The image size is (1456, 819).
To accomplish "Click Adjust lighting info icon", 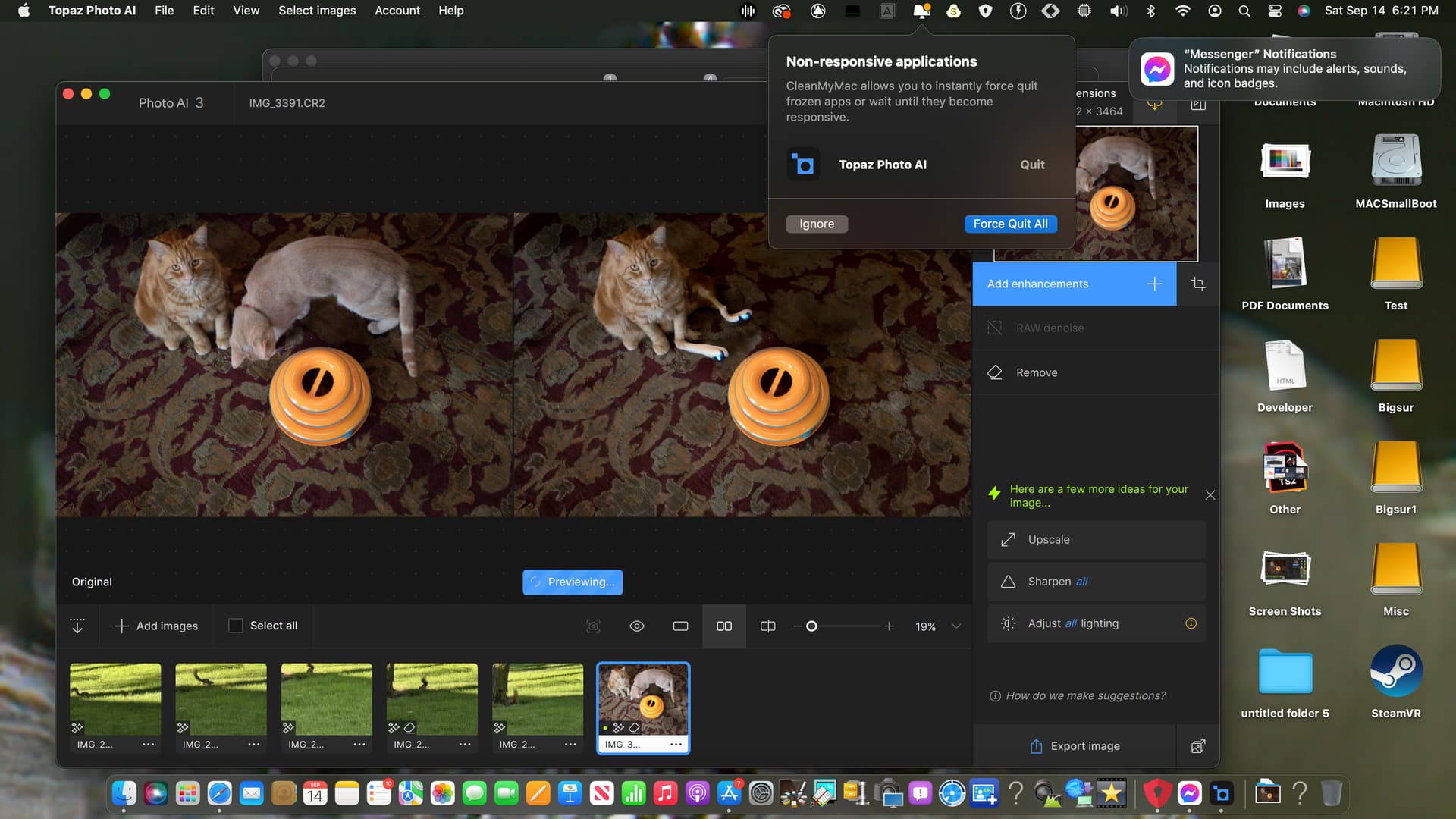I will coord(1191,623).
